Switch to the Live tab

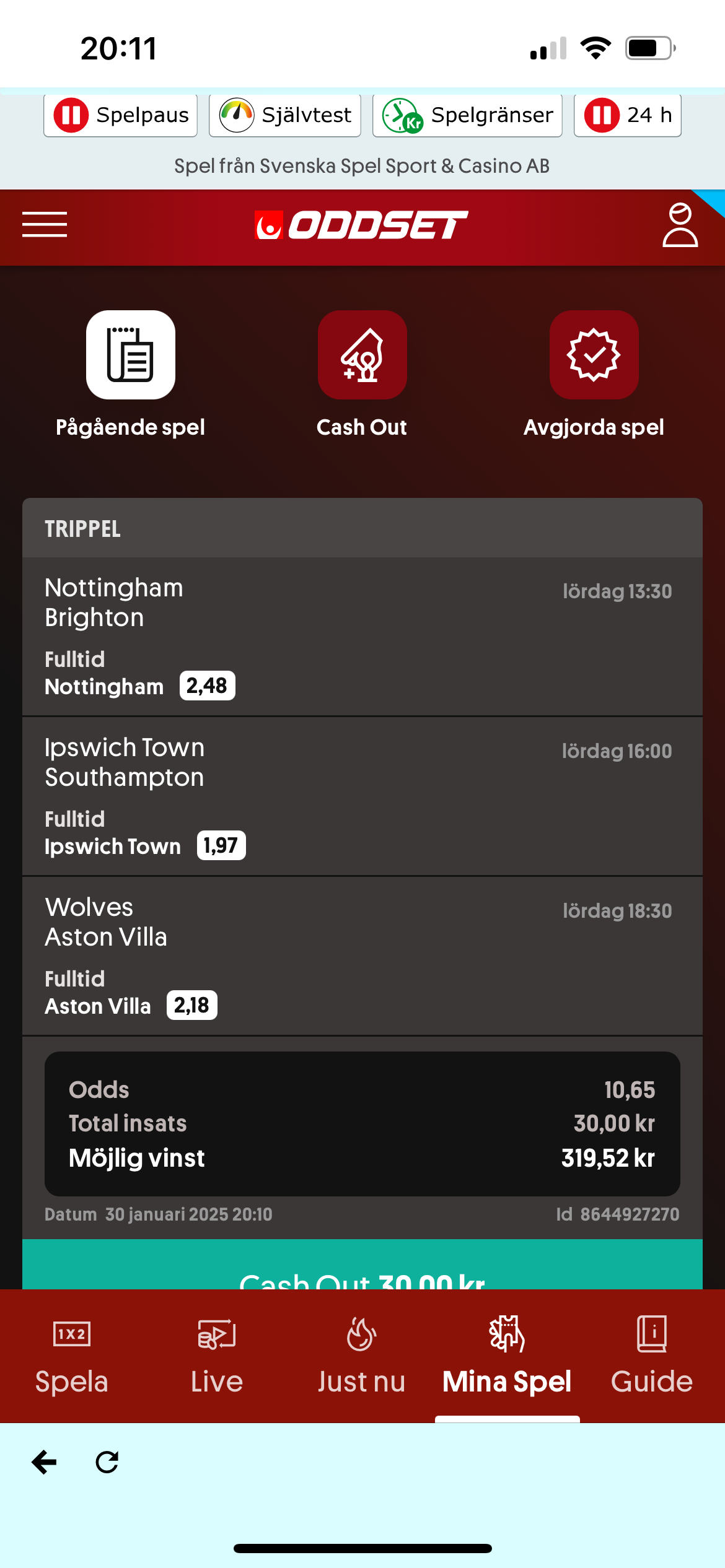click(x=217, y=1356)
